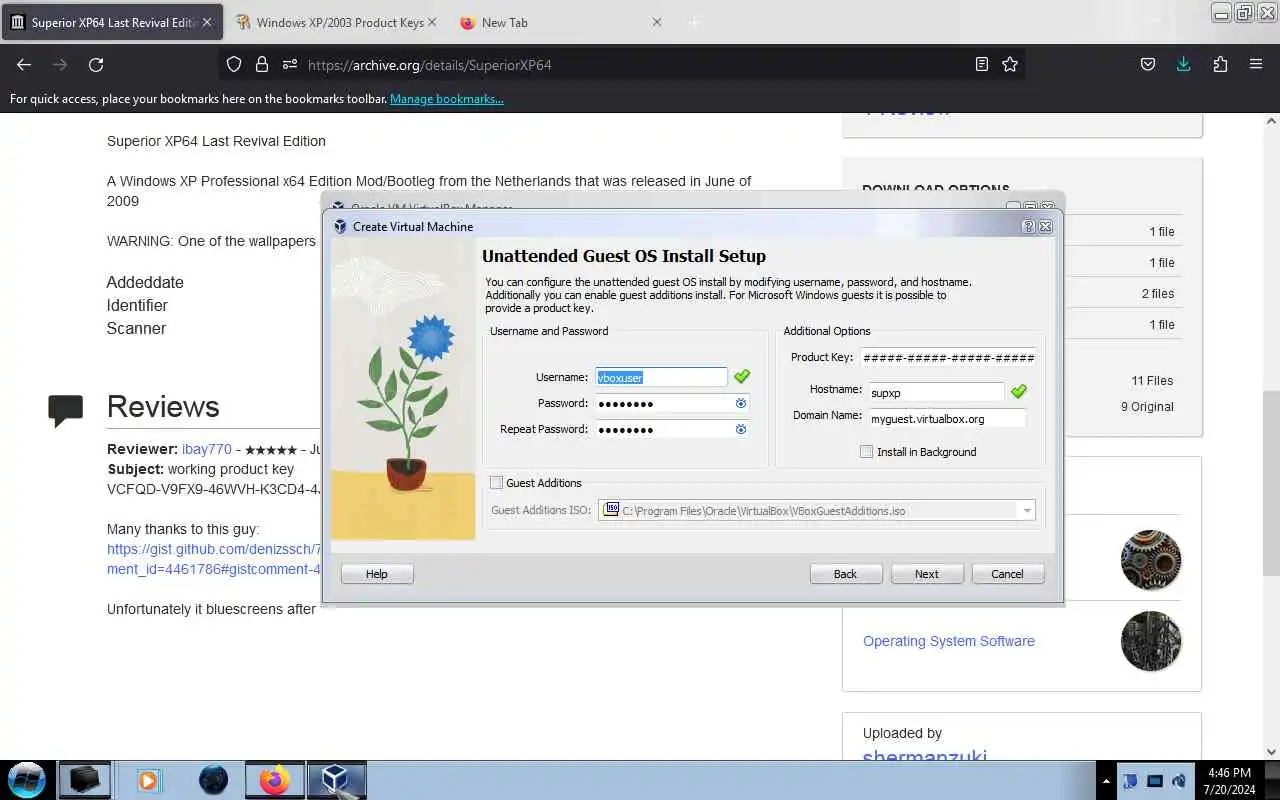This screenshot has width=1280, height=800.
Task: Open the media player taskbar icon
Action: click(148, 779)
